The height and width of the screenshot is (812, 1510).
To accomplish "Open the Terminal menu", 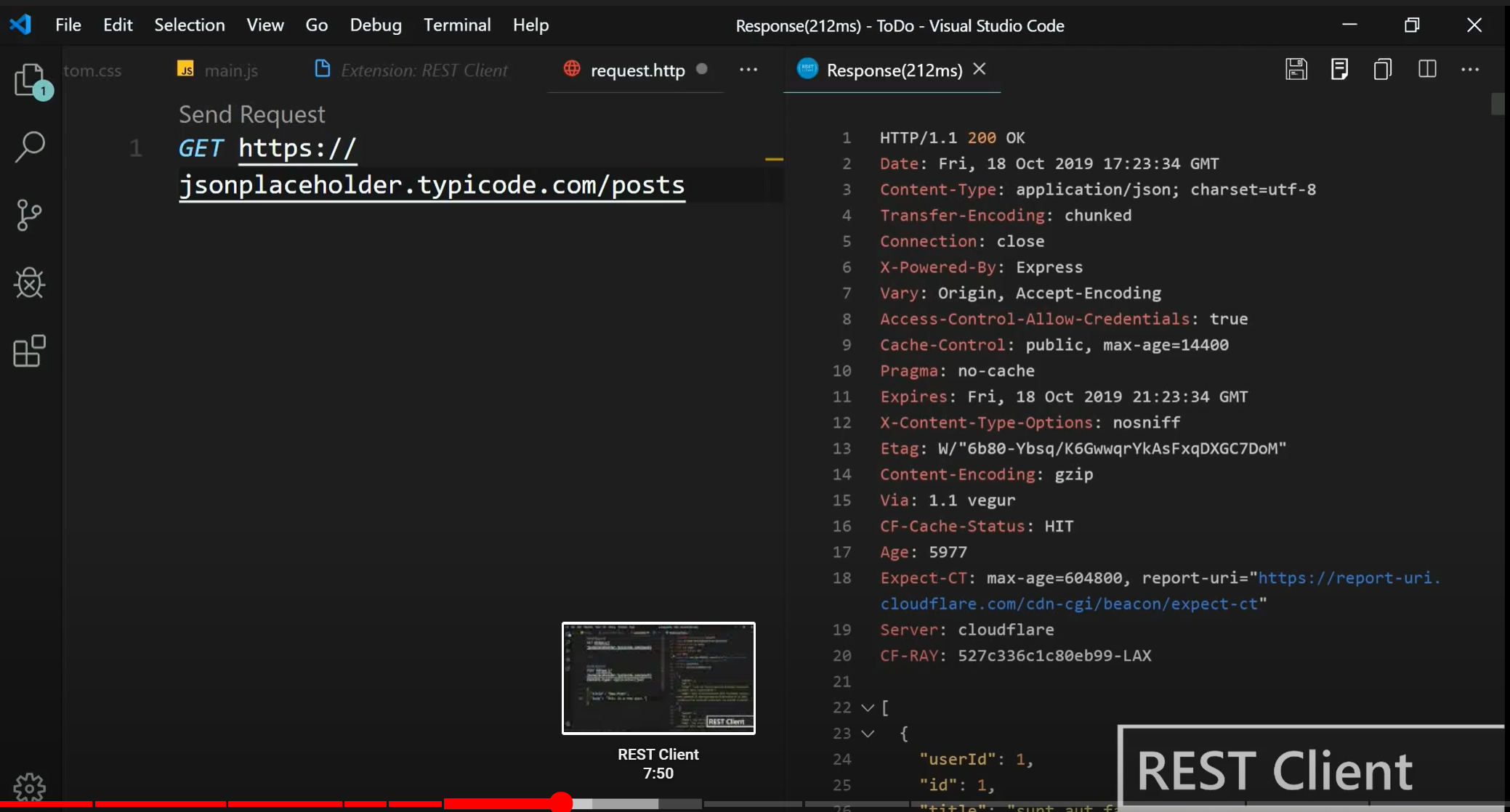I will [x=457, y=25].
